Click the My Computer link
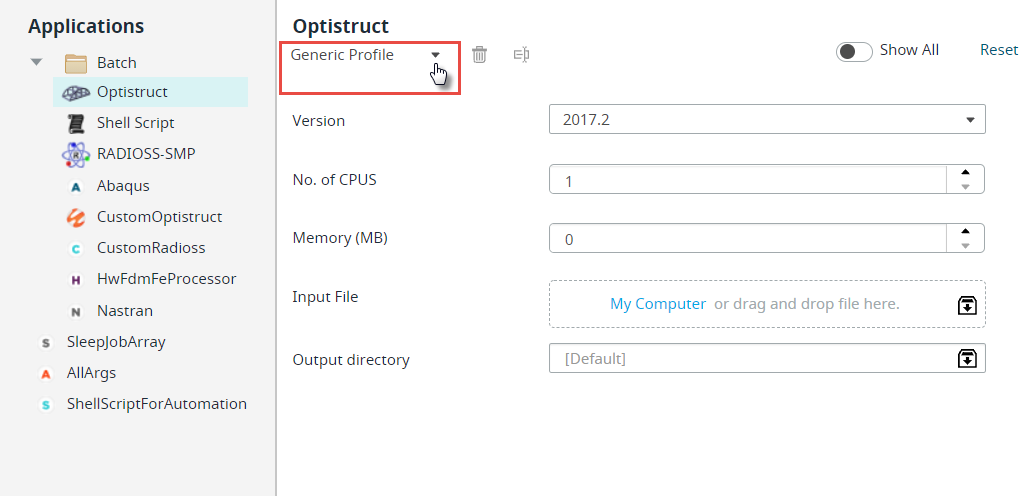The image size is (1035, 496). [658, 304]
